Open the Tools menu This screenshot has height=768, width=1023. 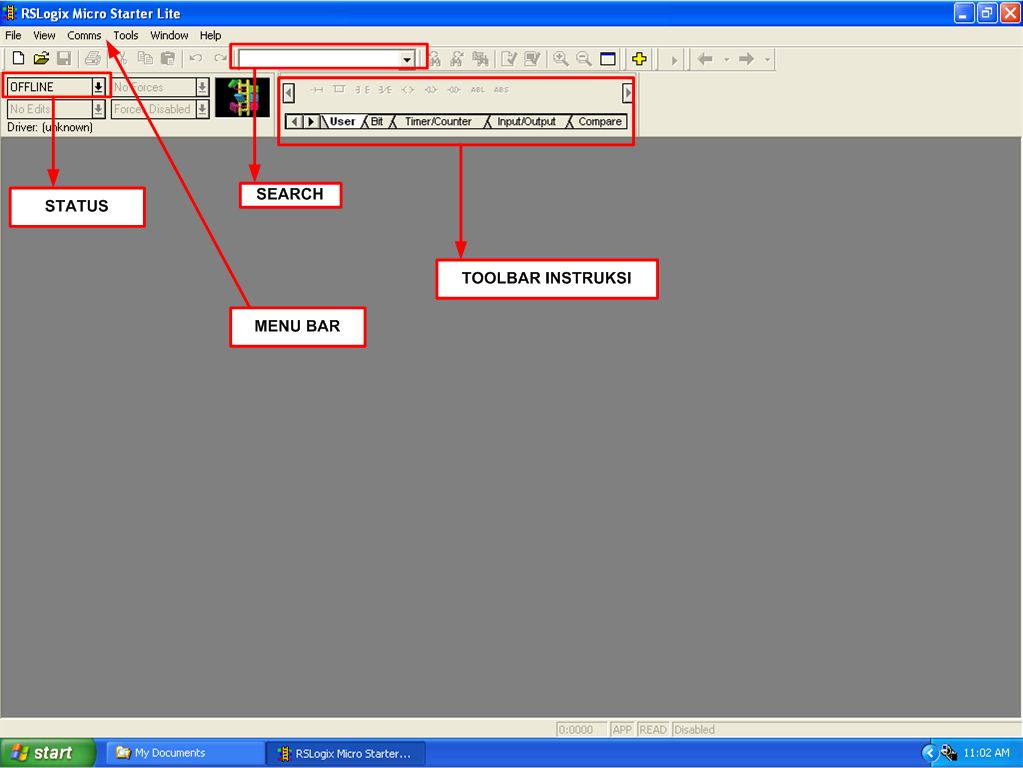pos(126,35)
